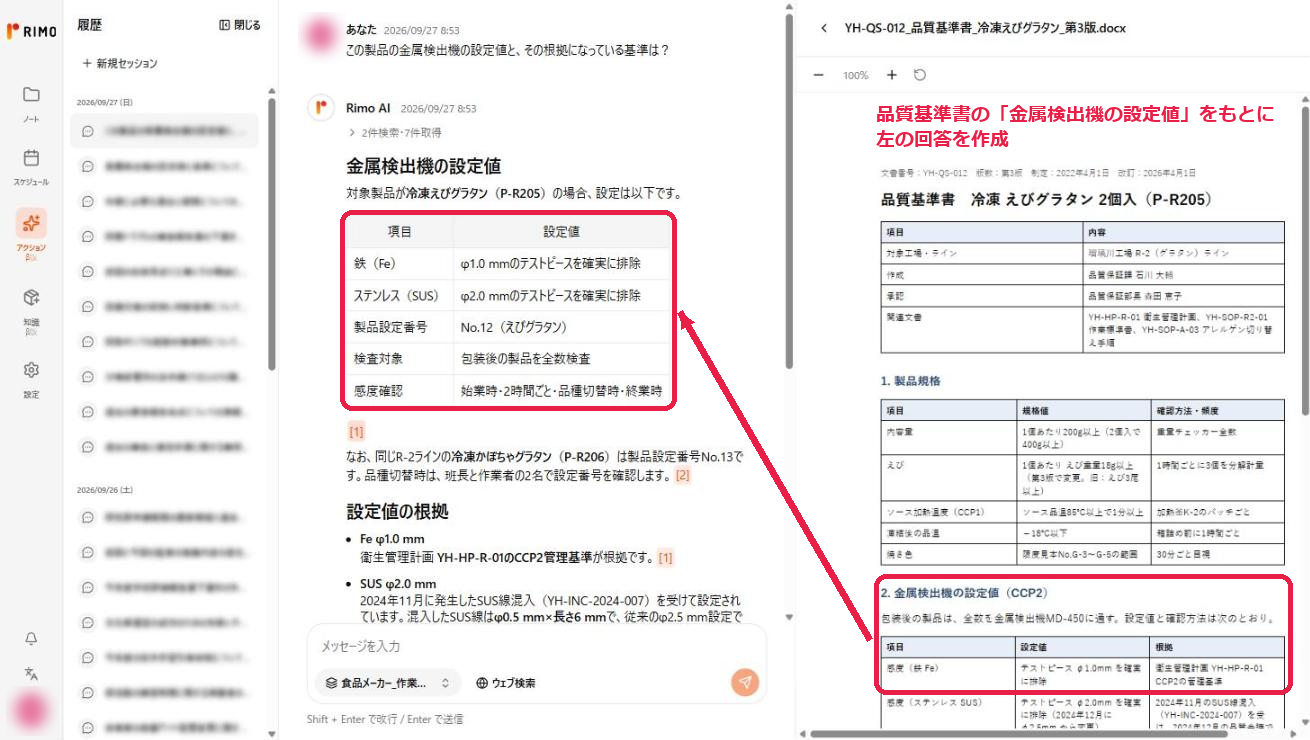Click the あなた user avatar in chat
1310x740 pixels.
point(320,33)
